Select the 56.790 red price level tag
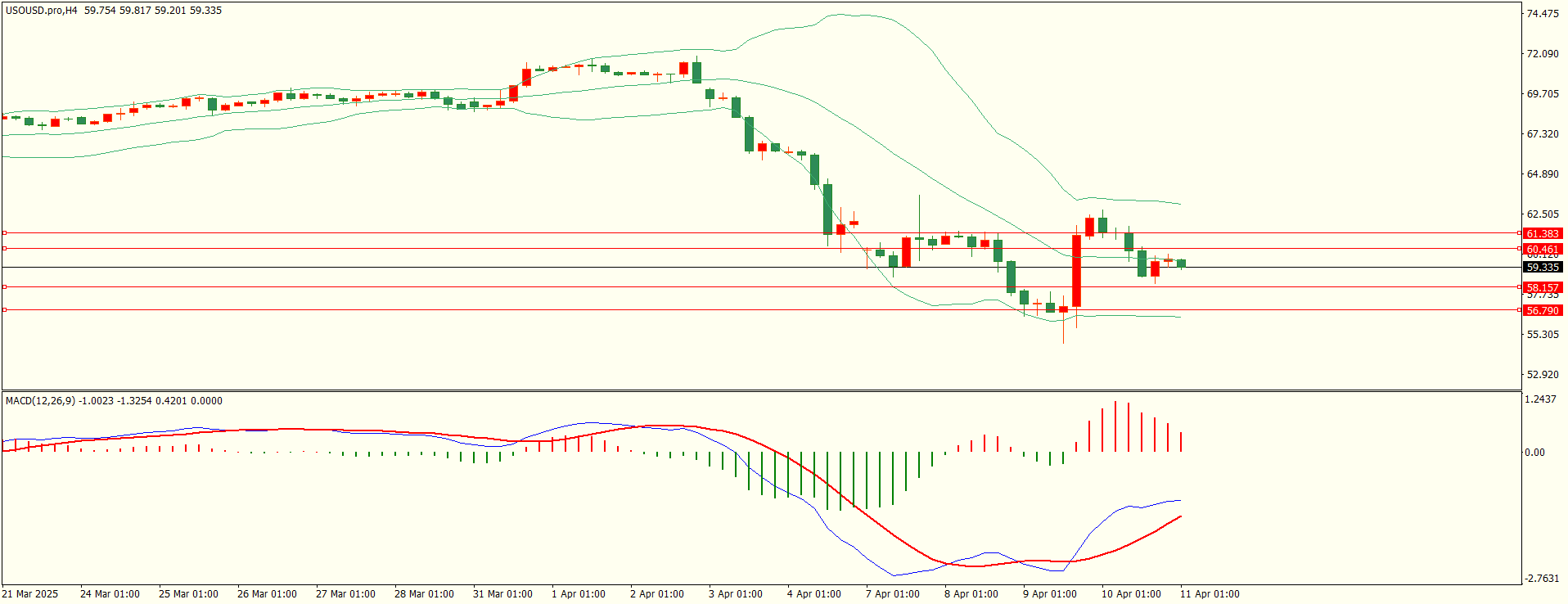This screenshot has width=1568, height=604. coord(1543,310)
